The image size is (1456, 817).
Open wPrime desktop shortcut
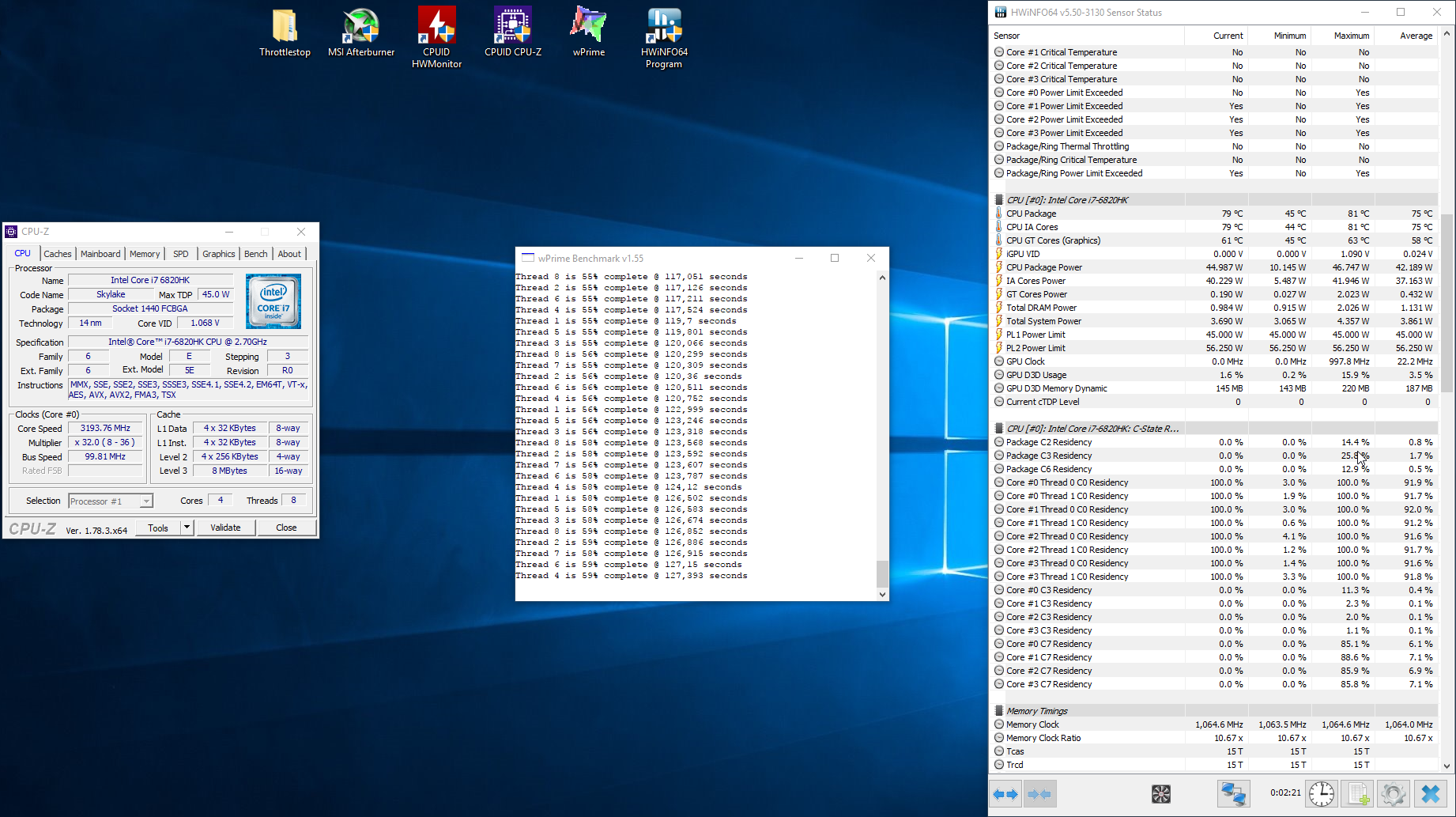(x=589, y=33)
